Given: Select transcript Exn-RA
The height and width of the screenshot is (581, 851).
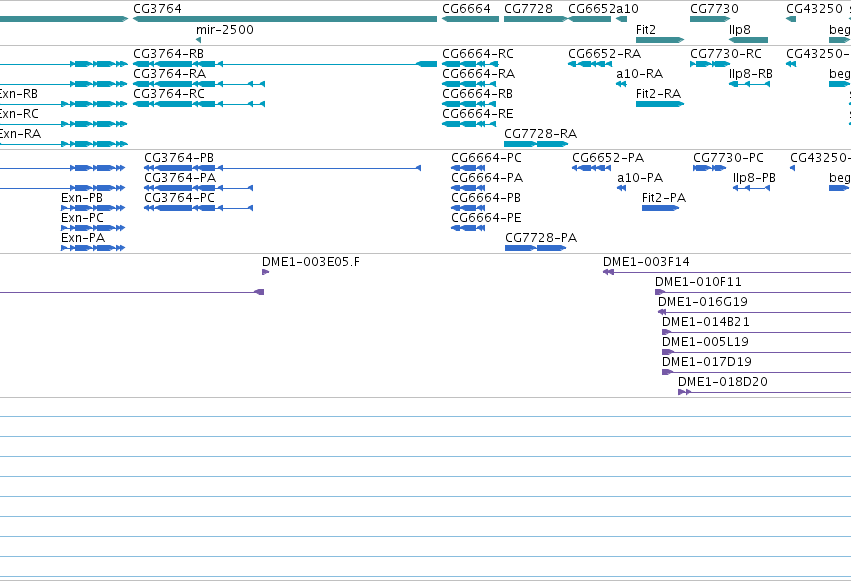Looking at the screenshot, I should [x=63, y=144].
